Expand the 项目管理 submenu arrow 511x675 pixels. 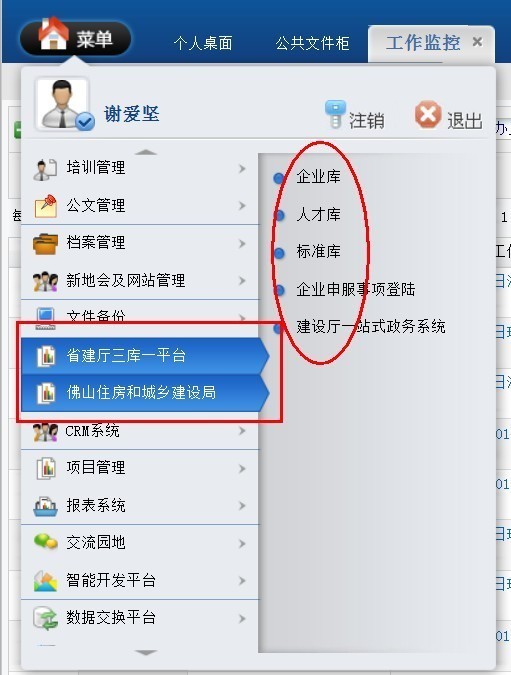(242, 468)
